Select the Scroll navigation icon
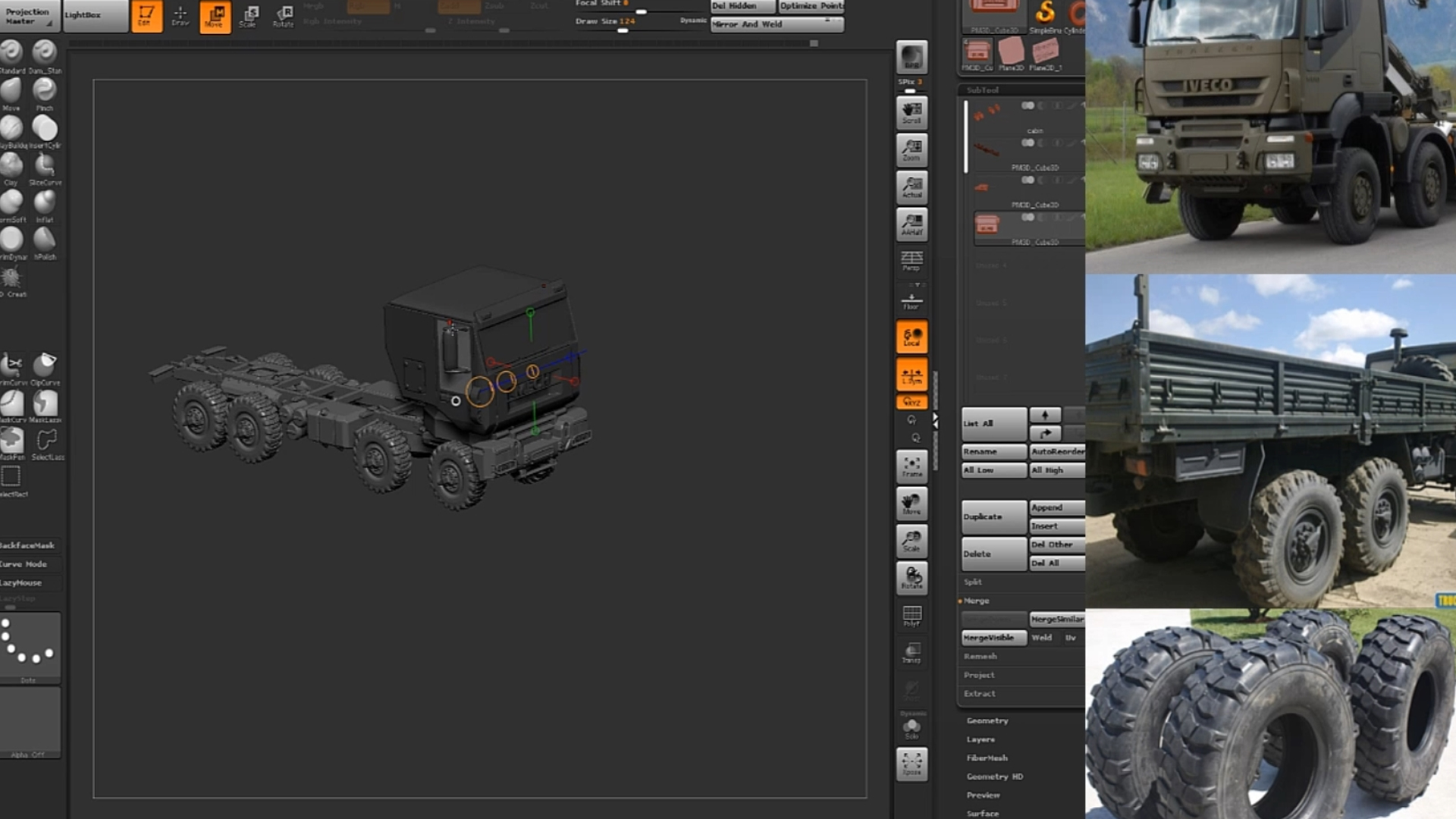Screen dimensions: 1456x819 click(912, 112)
